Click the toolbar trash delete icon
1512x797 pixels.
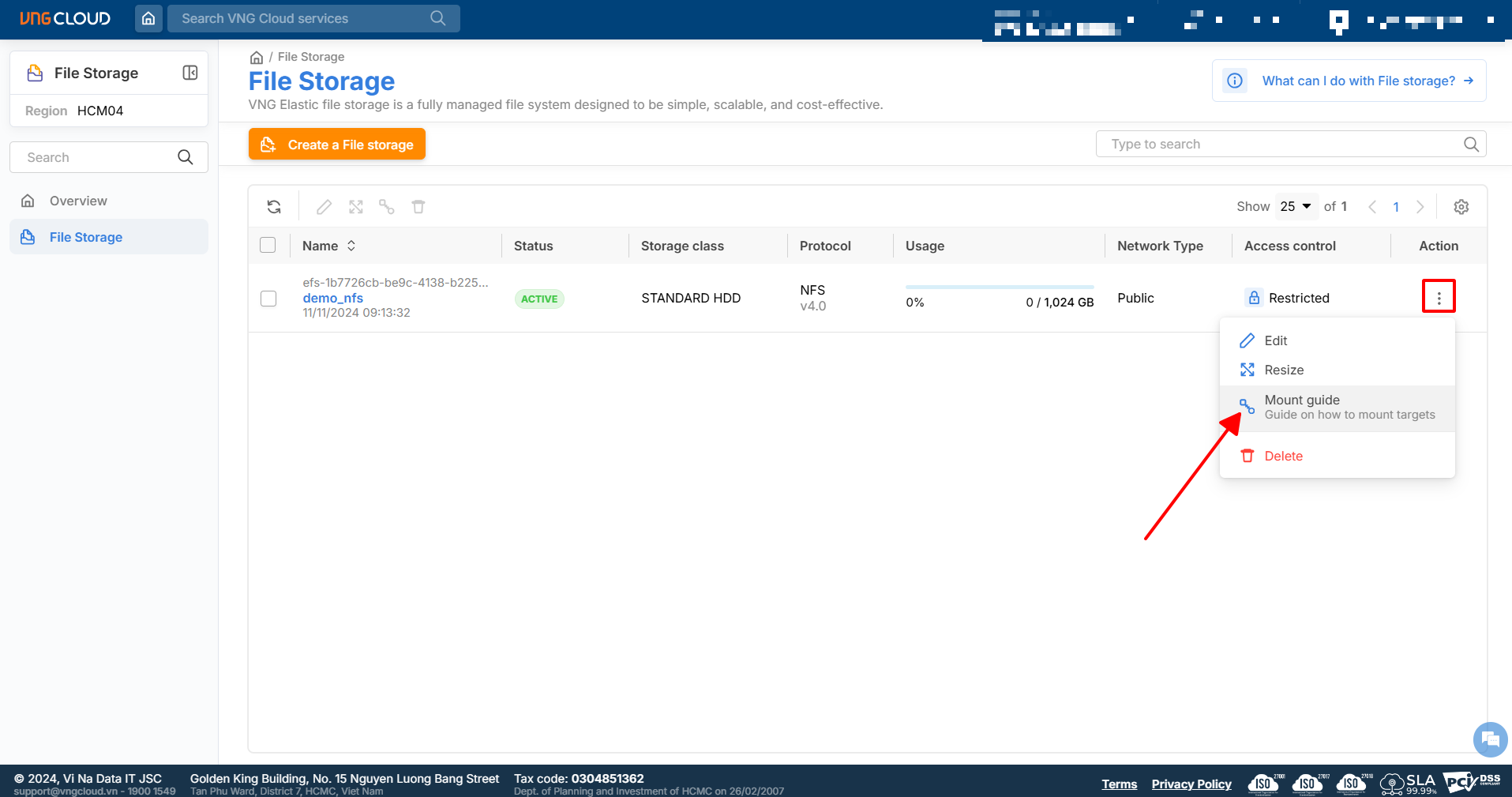click(418, 207)
